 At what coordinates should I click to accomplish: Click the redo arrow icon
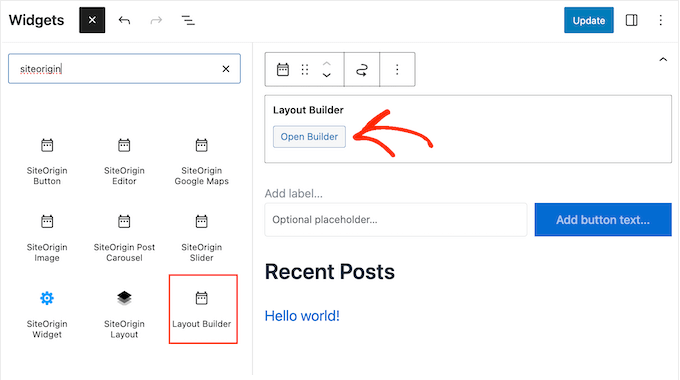(x=156, y=20)
